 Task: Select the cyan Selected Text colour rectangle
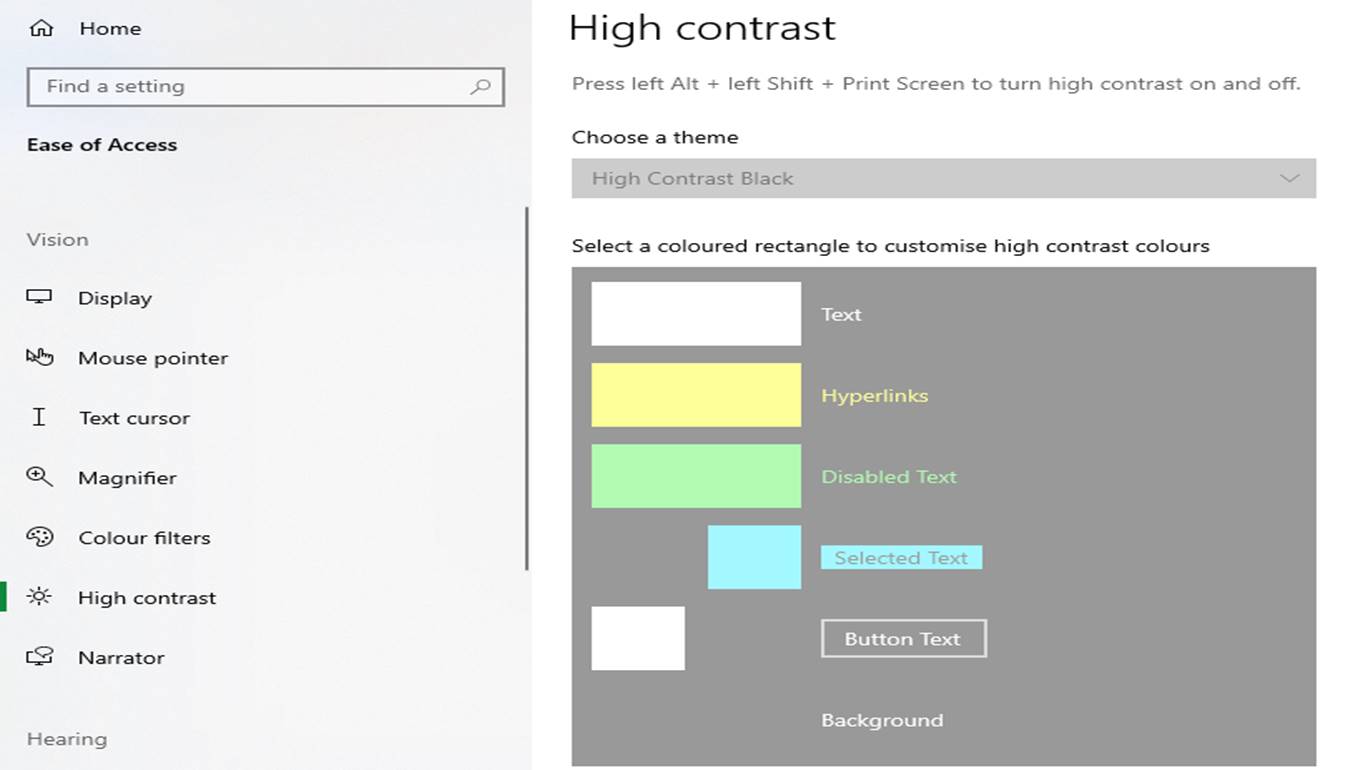pyautogui.click(x=754, y=557)
